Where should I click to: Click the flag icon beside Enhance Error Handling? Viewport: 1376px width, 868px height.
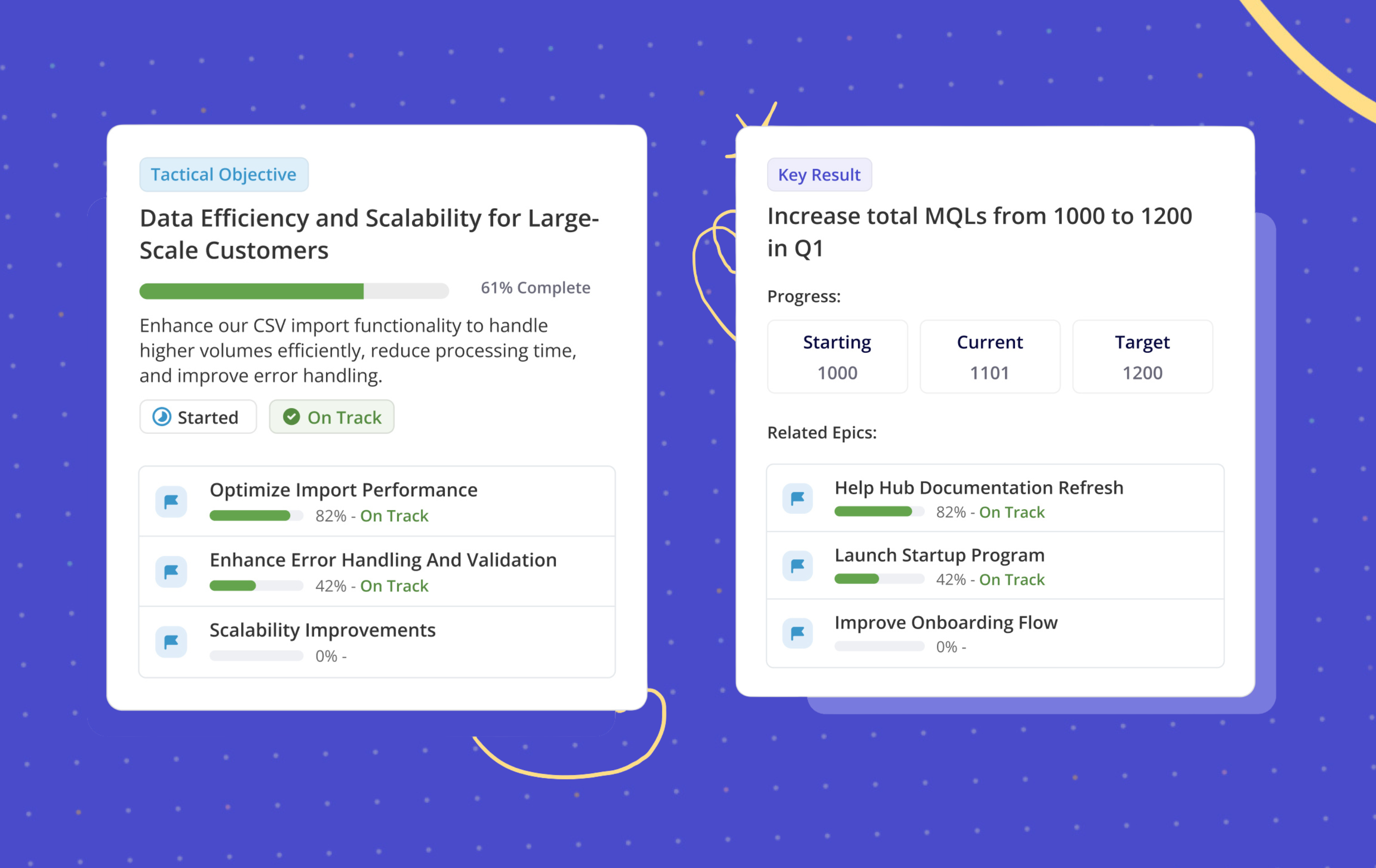pyautogui.click(x=171, y=572)
